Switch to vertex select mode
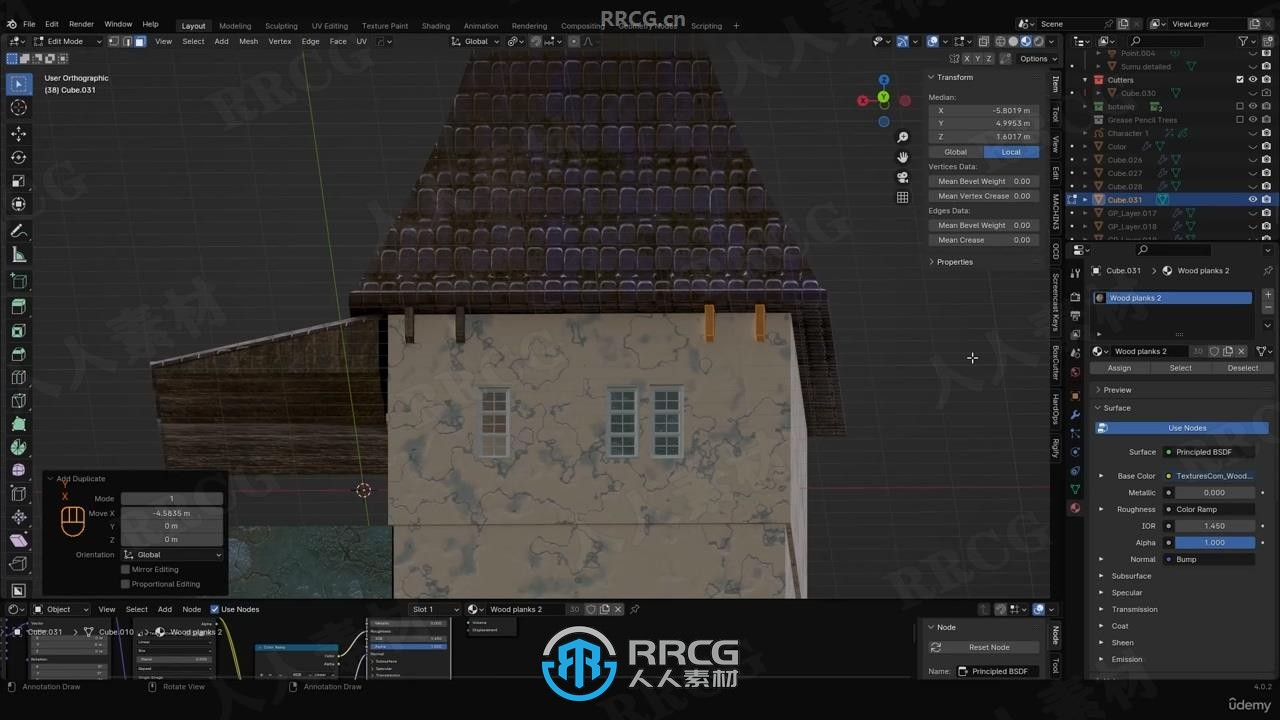 114,41
